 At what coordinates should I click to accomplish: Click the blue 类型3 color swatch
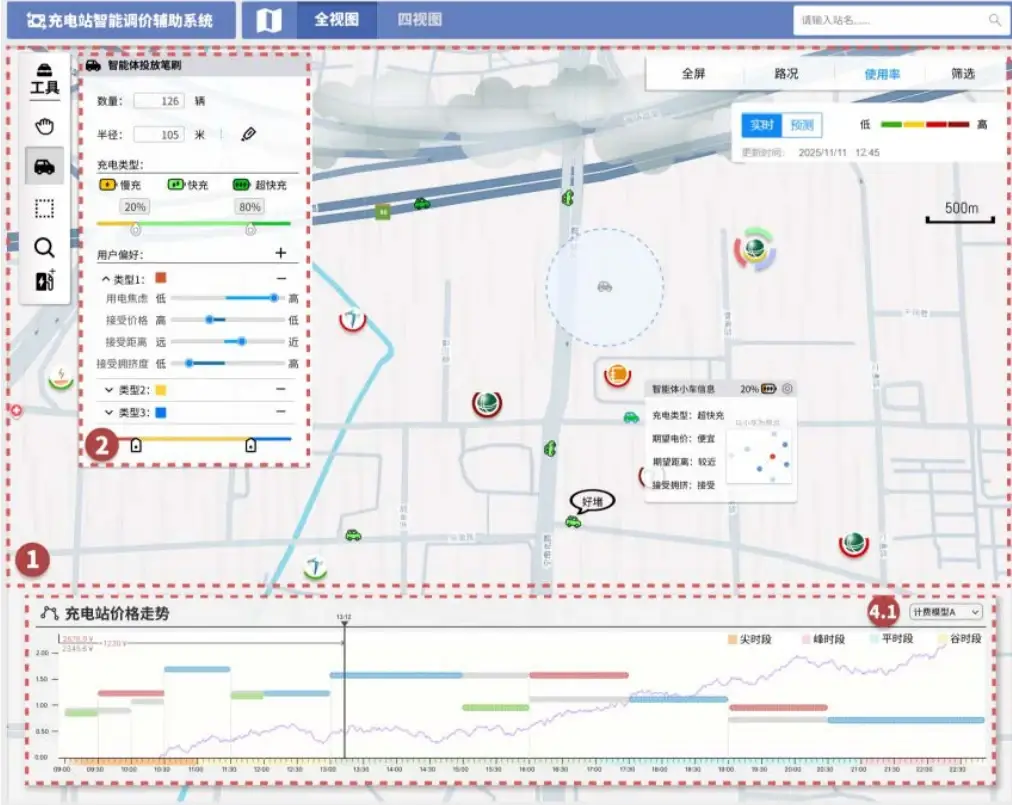[x=161, y=412]
